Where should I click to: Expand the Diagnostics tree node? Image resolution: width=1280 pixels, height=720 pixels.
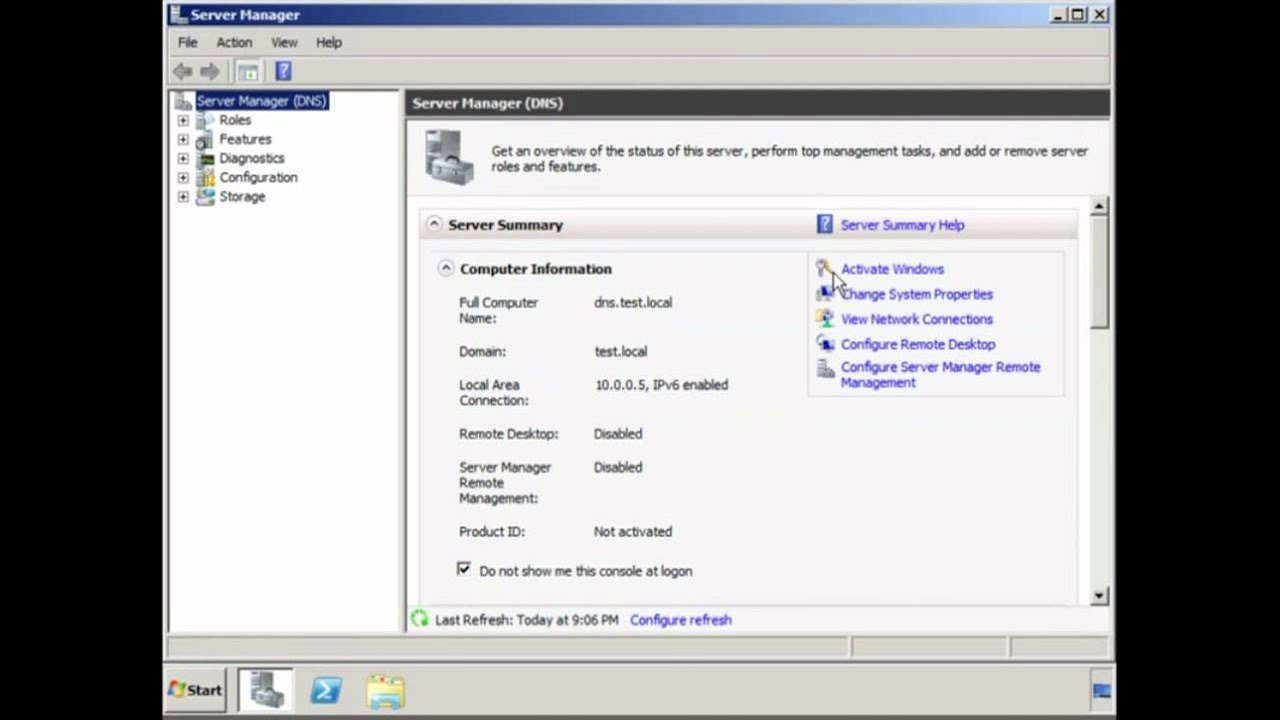click(183, 158)
